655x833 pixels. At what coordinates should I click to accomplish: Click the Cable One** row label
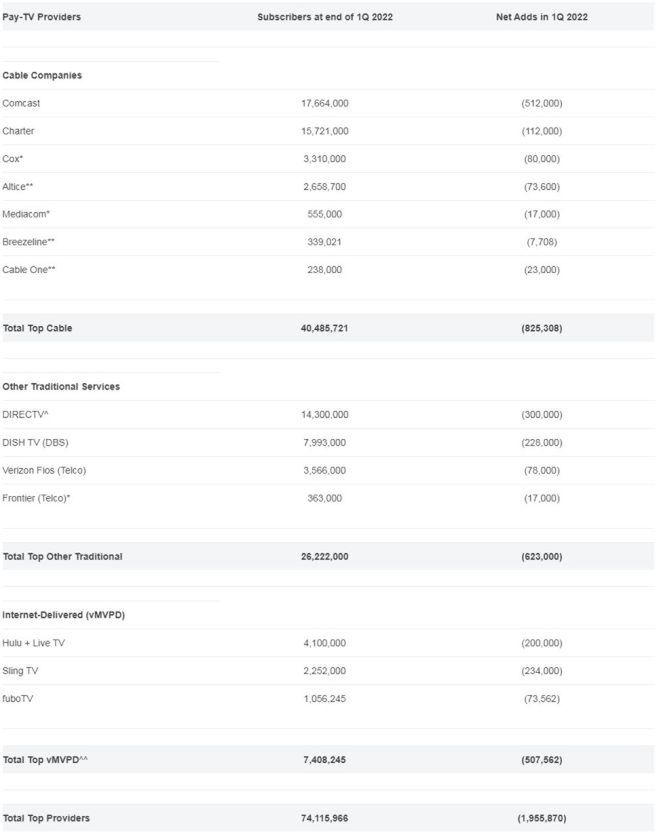29,270
